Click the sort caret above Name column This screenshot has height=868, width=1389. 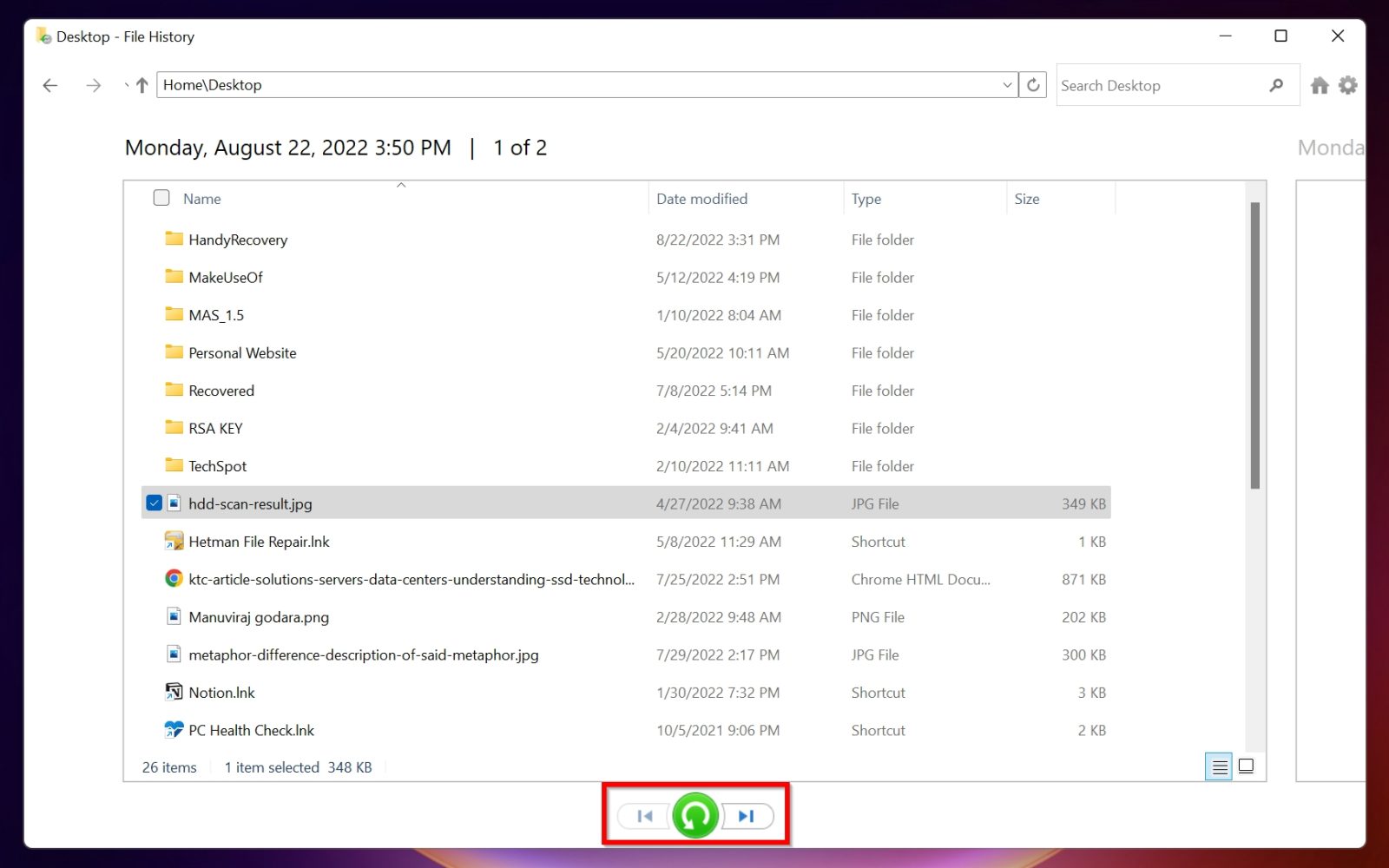(402, 184)
